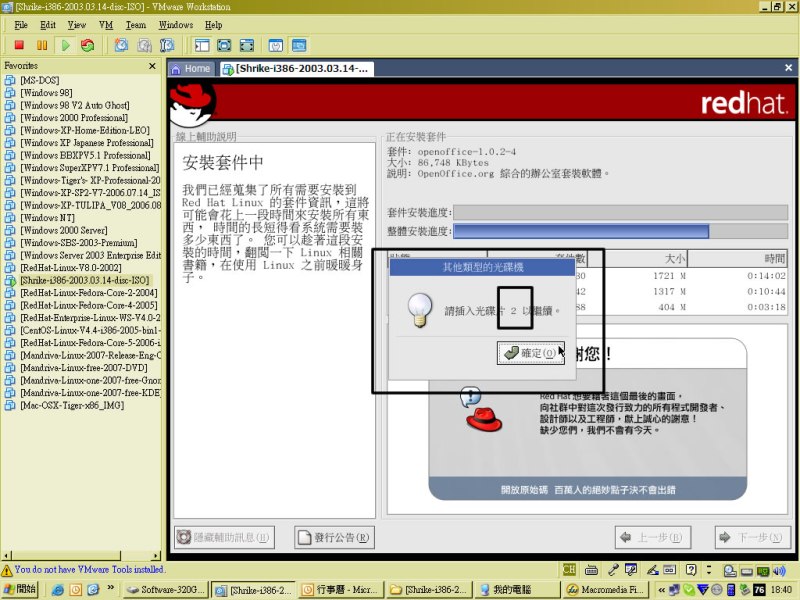Switch to Software-320G taskbar button
The image size is (800, 600).
click(x=165, y=589)
